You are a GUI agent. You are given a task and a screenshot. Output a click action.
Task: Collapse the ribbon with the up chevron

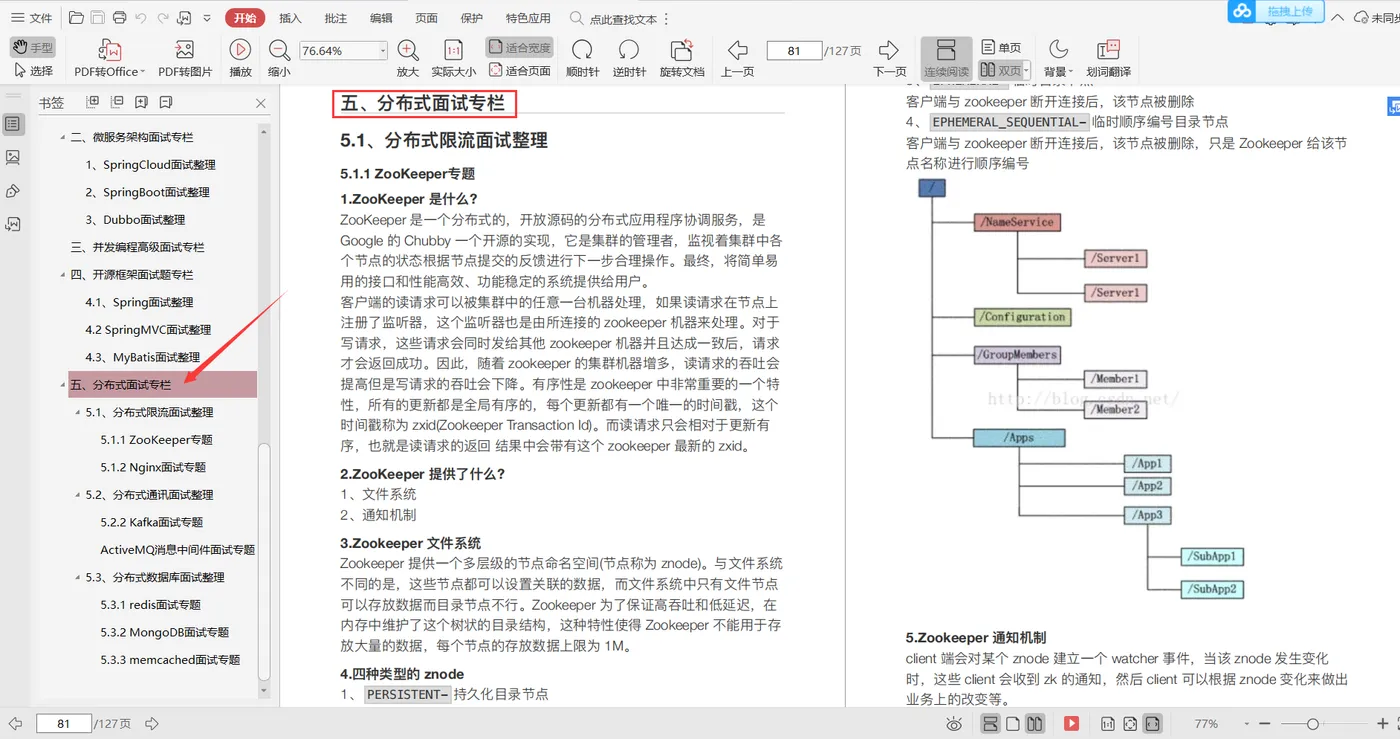click(1338, 18)
